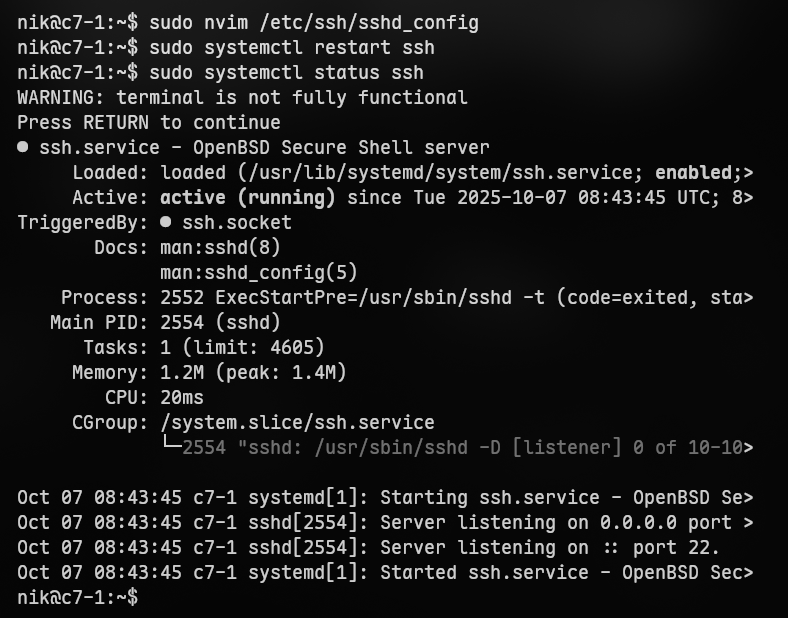This screenshot has height=618, width=788.
Task: Click the truncation arrow after "0 of 10-10"
Action: coord(749,447)
